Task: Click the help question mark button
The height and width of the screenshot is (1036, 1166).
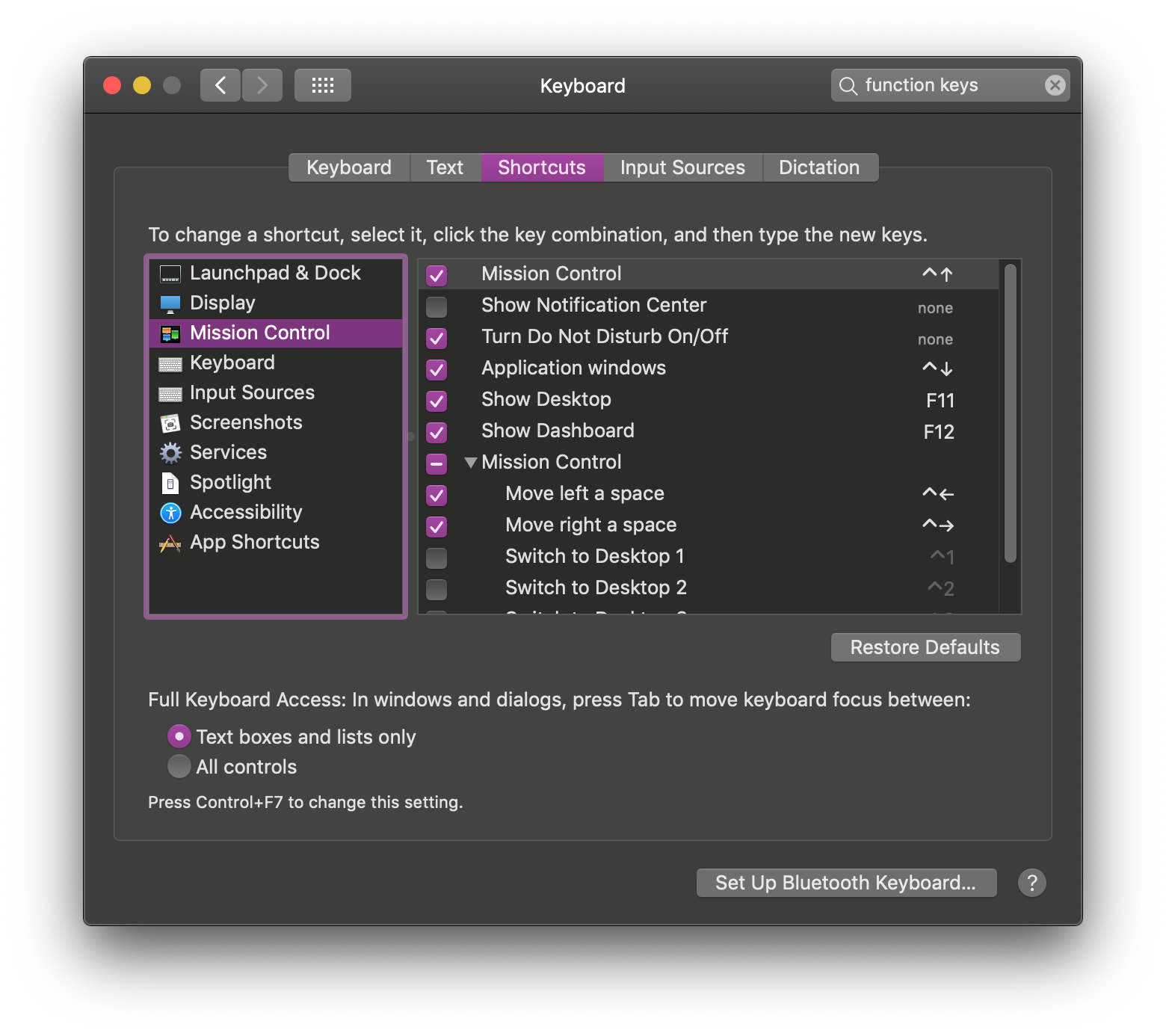Action: click(x=1032, y=883)
